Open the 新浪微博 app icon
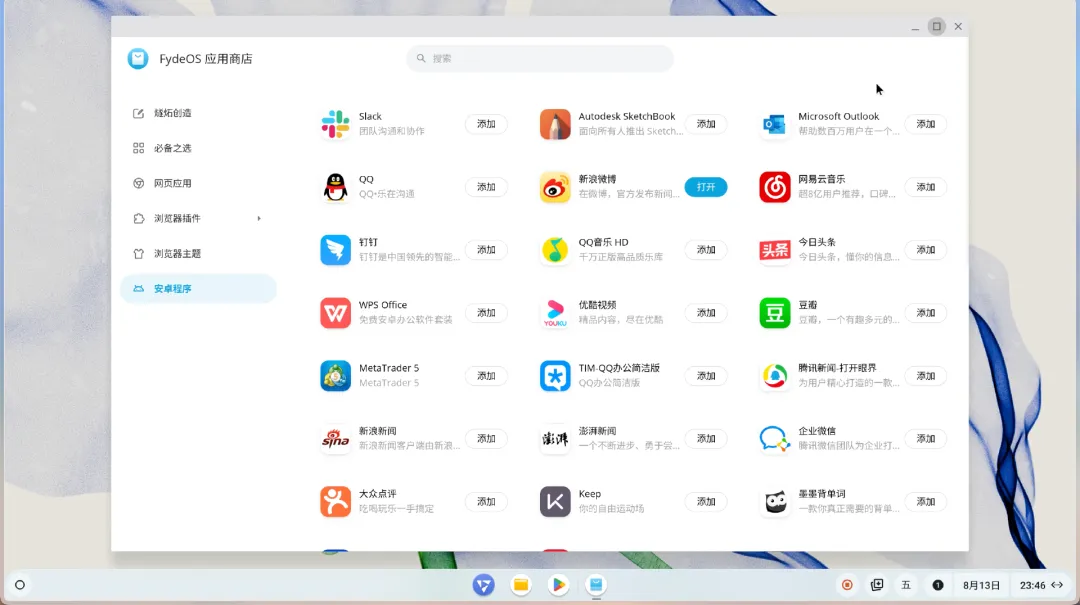 coord(555,187)
